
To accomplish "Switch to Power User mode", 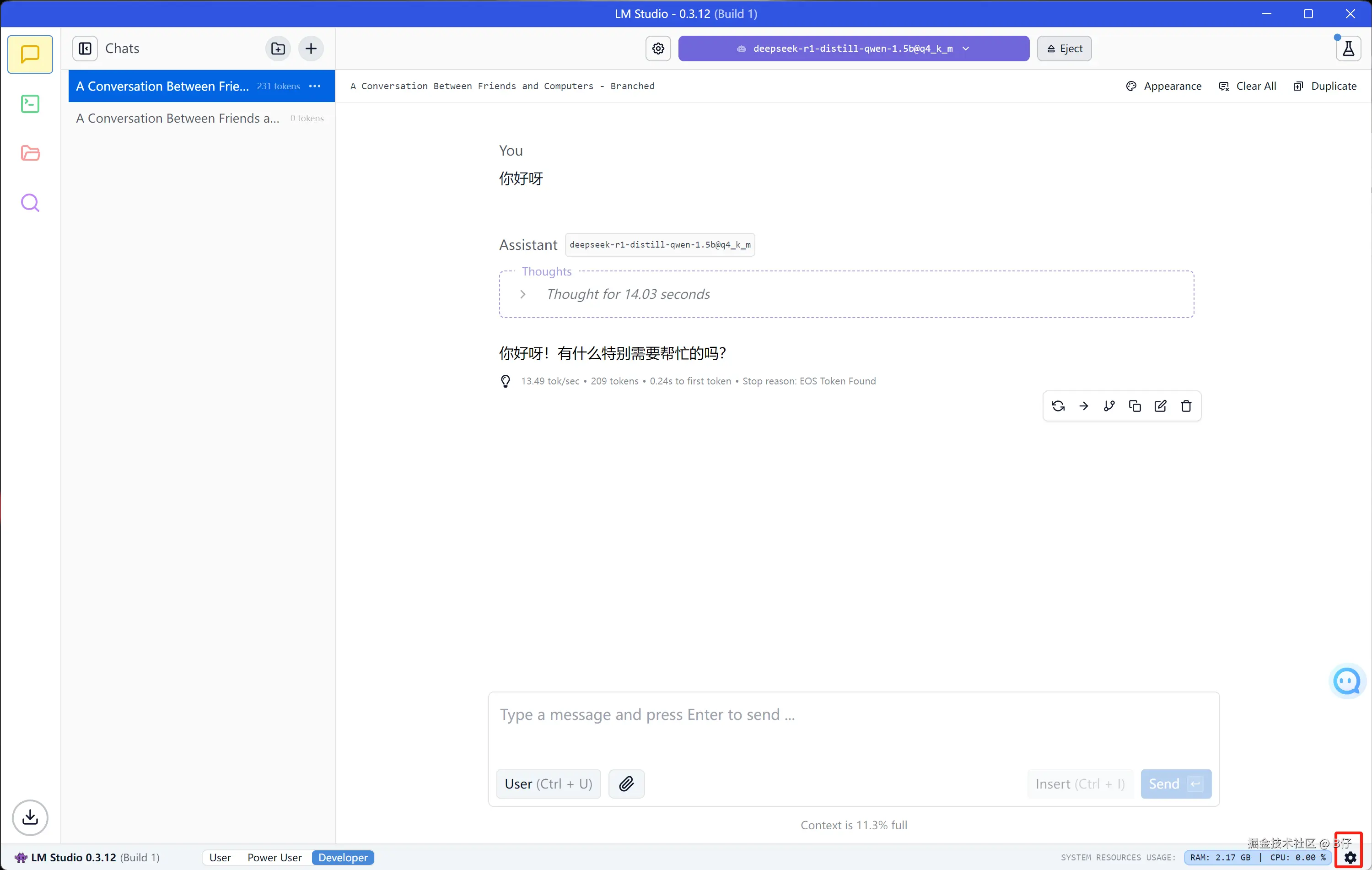I will click(274, 857).
